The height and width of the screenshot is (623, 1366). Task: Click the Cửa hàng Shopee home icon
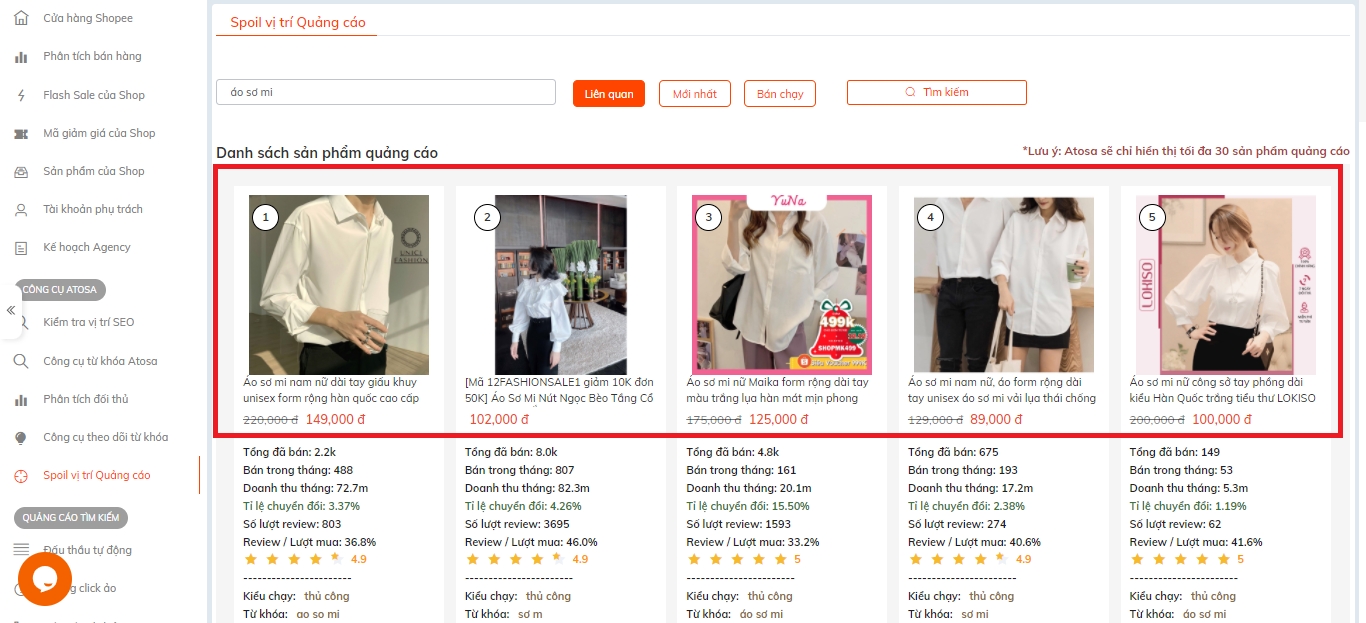tap(21, 18)
